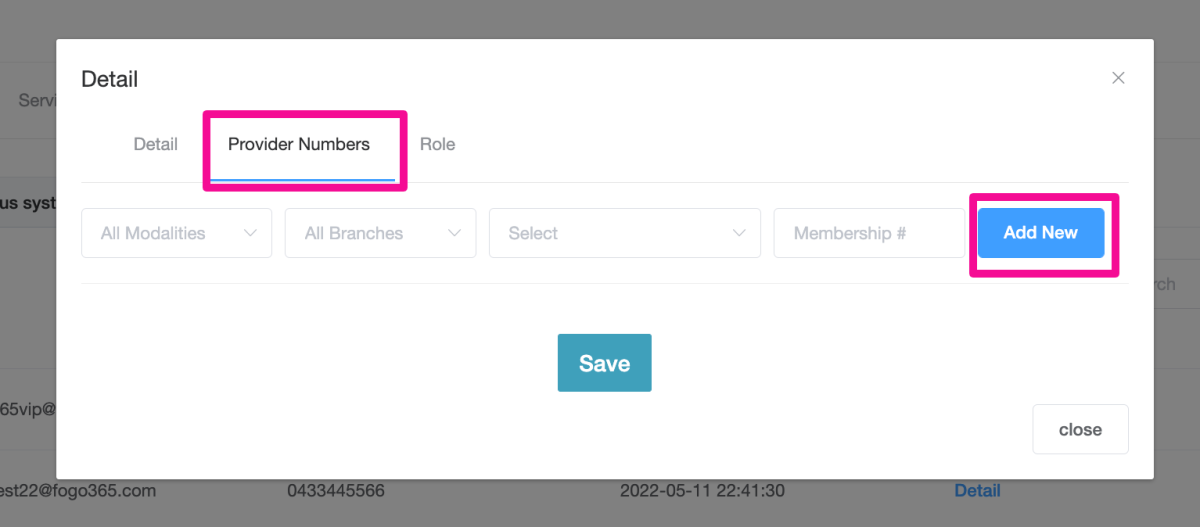Select phone number 0433445566 in background table
Screen dimensions: 1200x527
pos(336,490)
